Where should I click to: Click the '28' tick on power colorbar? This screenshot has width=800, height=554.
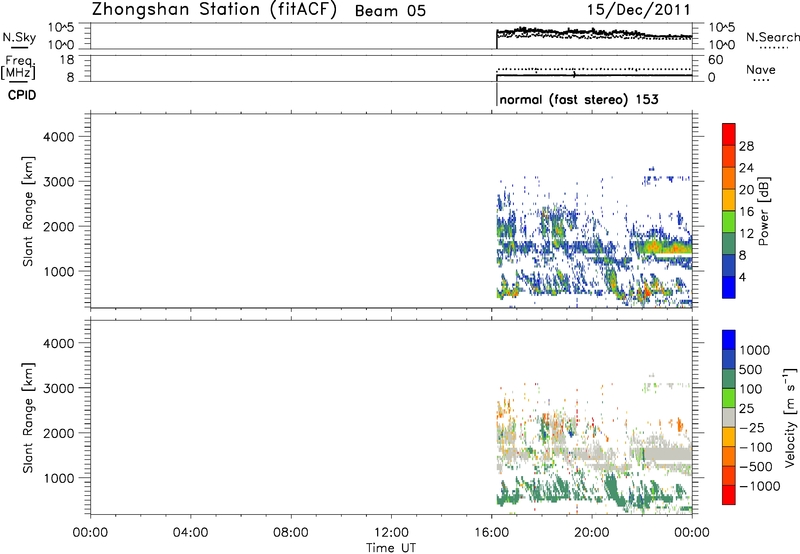746,146
